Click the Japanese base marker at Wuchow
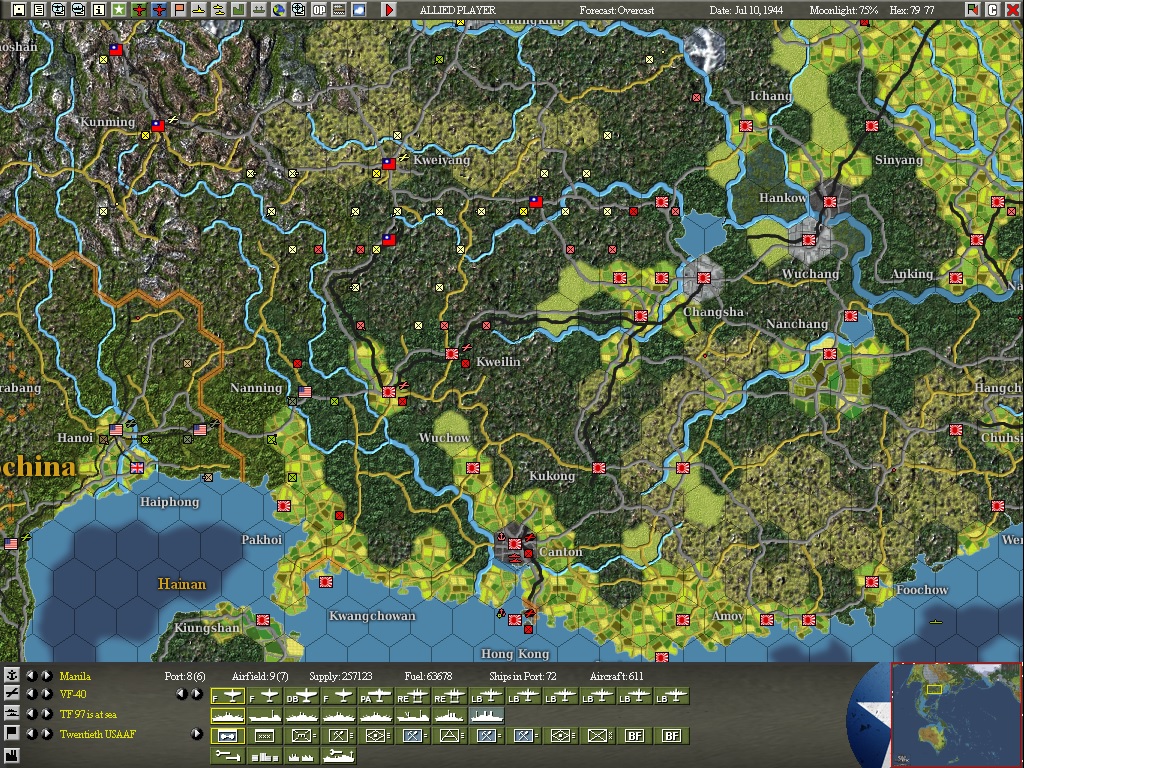Image resolution: width=1152 pixels, height=768 pixels. pos(472,467)
